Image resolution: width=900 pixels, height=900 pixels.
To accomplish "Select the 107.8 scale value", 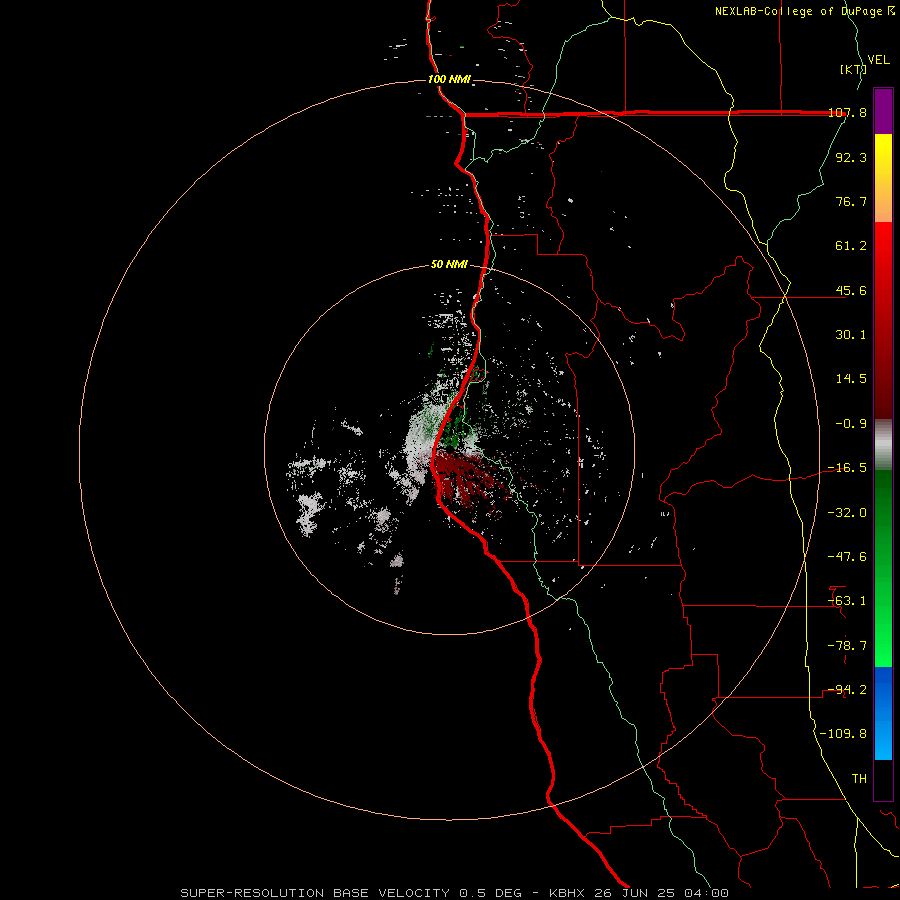I will pos(848,113).
